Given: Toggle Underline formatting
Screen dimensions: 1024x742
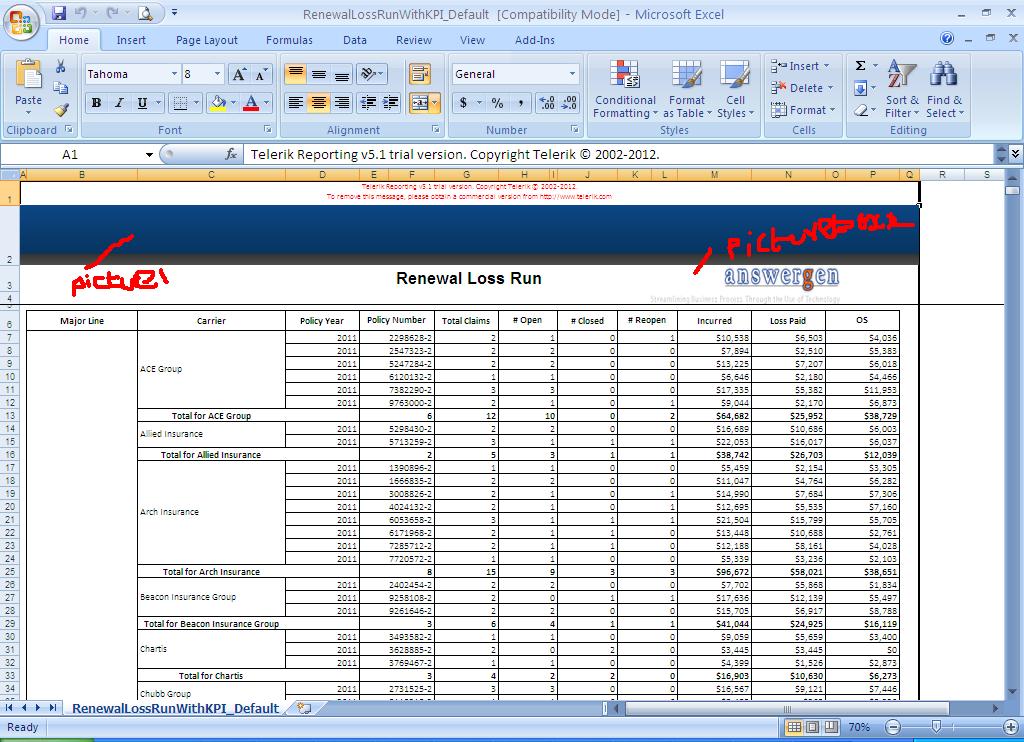Looking at the screenshot, I should pyautogui.click(x=142, y=103).
